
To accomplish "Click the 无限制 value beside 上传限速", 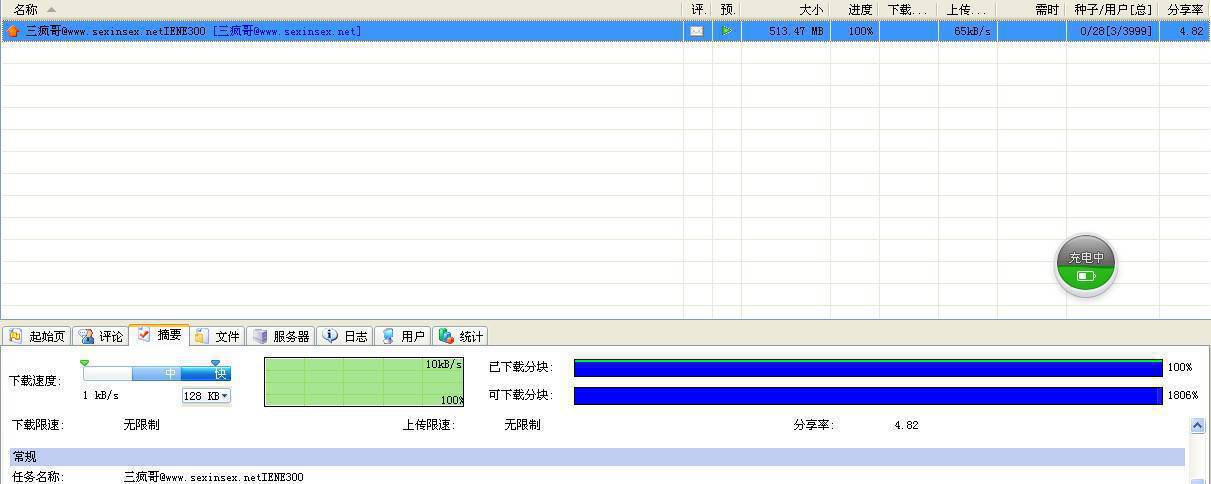I will pyautogui.click(x=522, y=425).
